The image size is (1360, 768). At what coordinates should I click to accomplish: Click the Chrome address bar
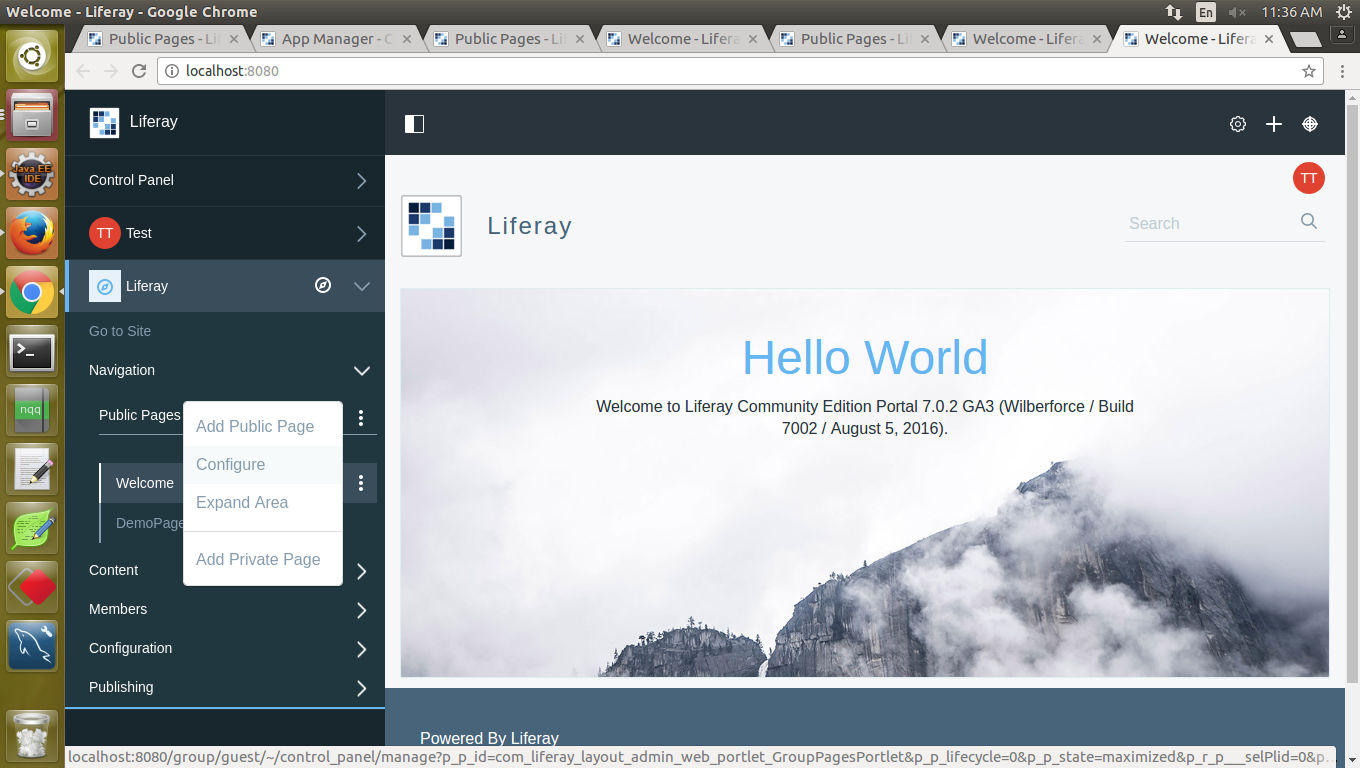tap(740, 71)
